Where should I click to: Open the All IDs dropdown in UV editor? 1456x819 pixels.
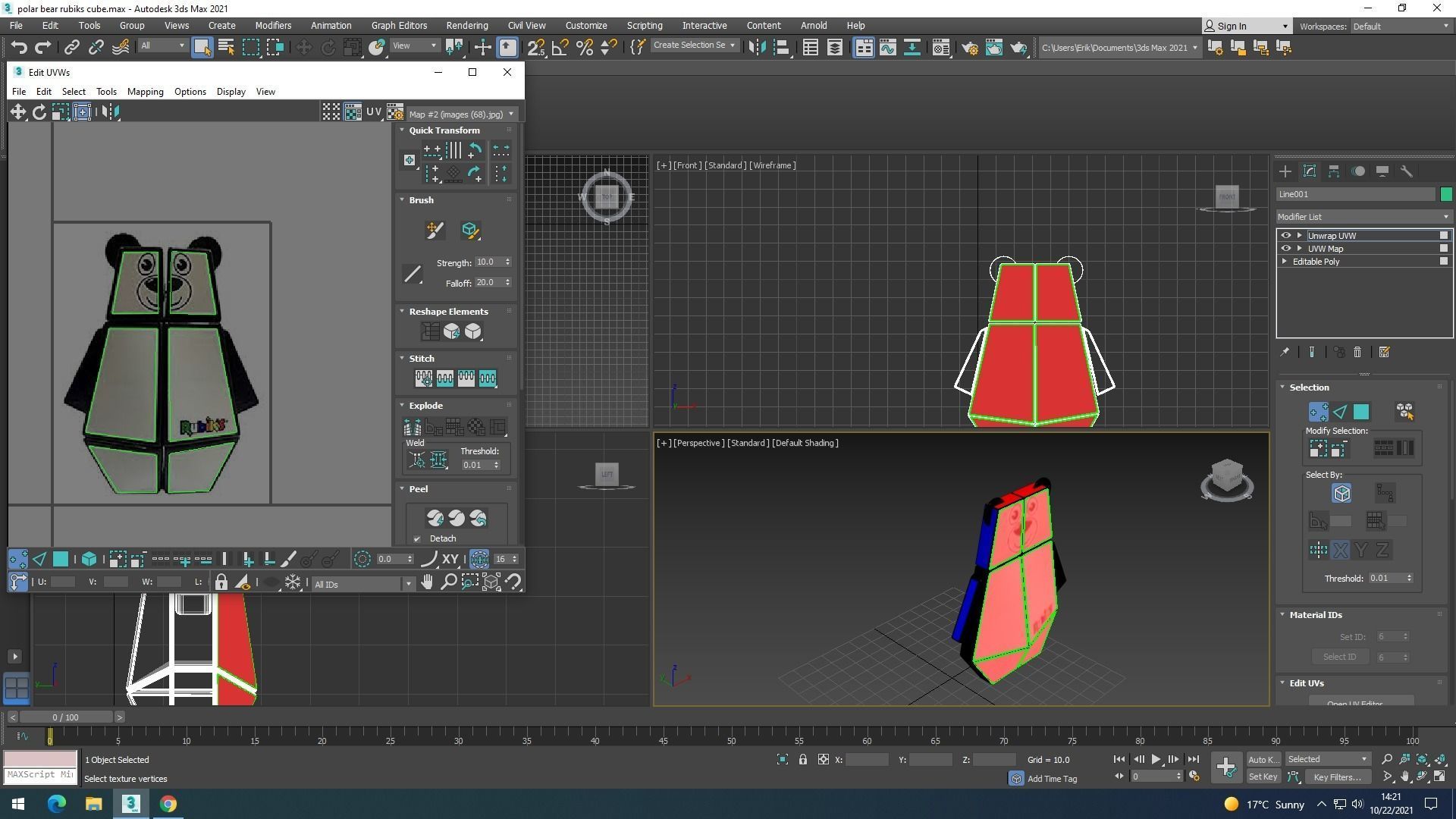(362, 584)
